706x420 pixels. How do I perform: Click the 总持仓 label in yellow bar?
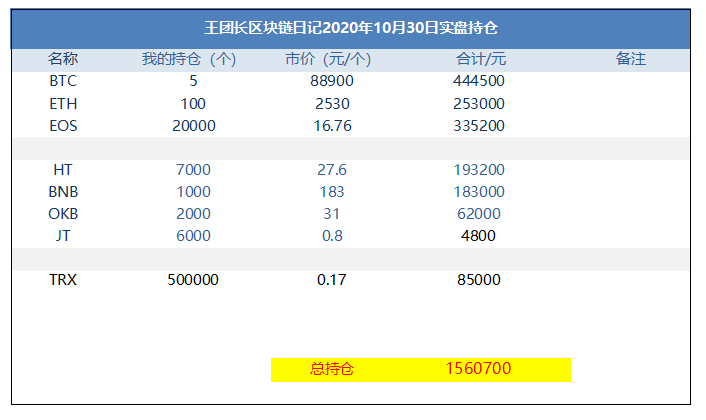click(332, 370)
